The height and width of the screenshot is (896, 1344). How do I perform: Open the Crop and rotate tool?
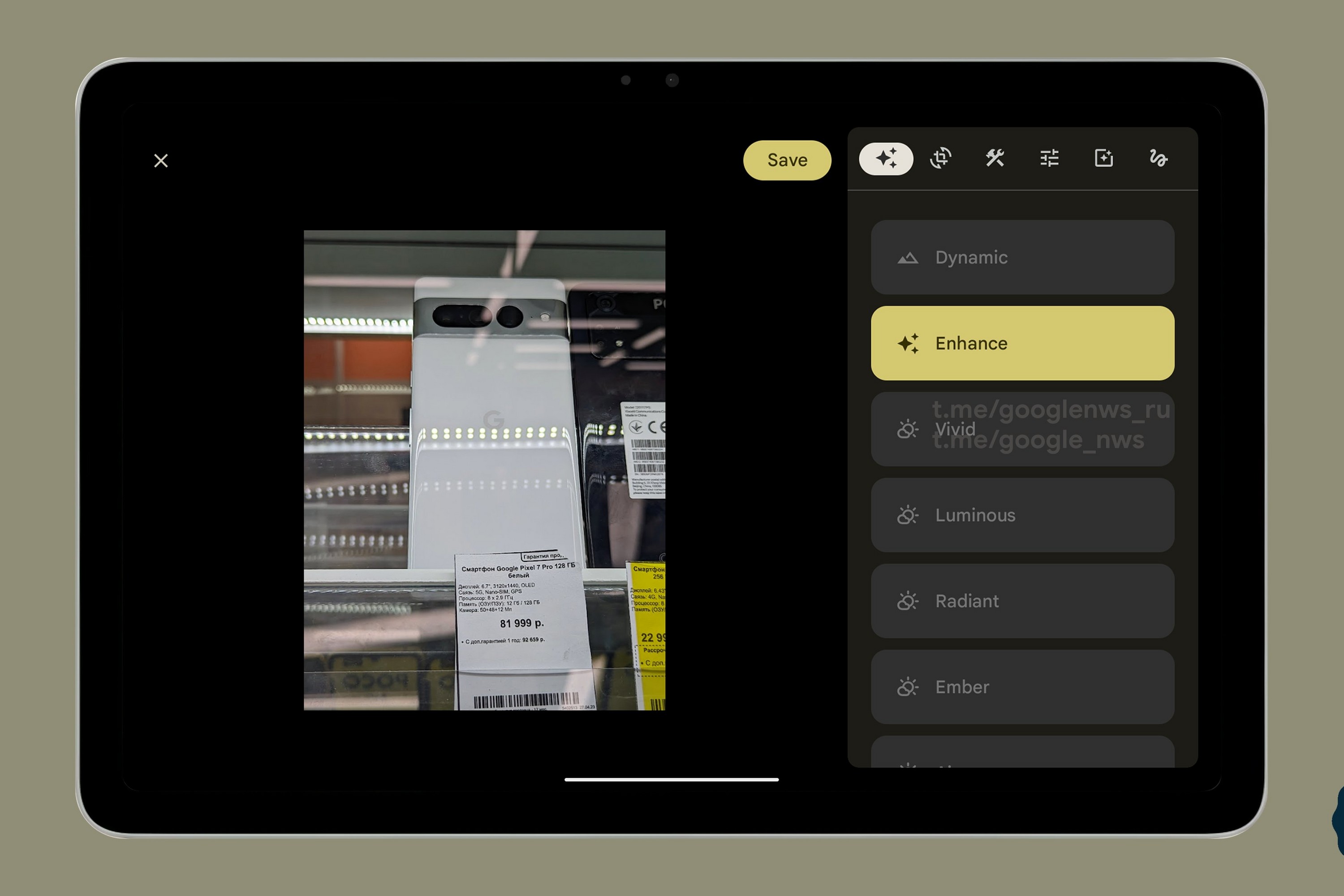point(940,158)
